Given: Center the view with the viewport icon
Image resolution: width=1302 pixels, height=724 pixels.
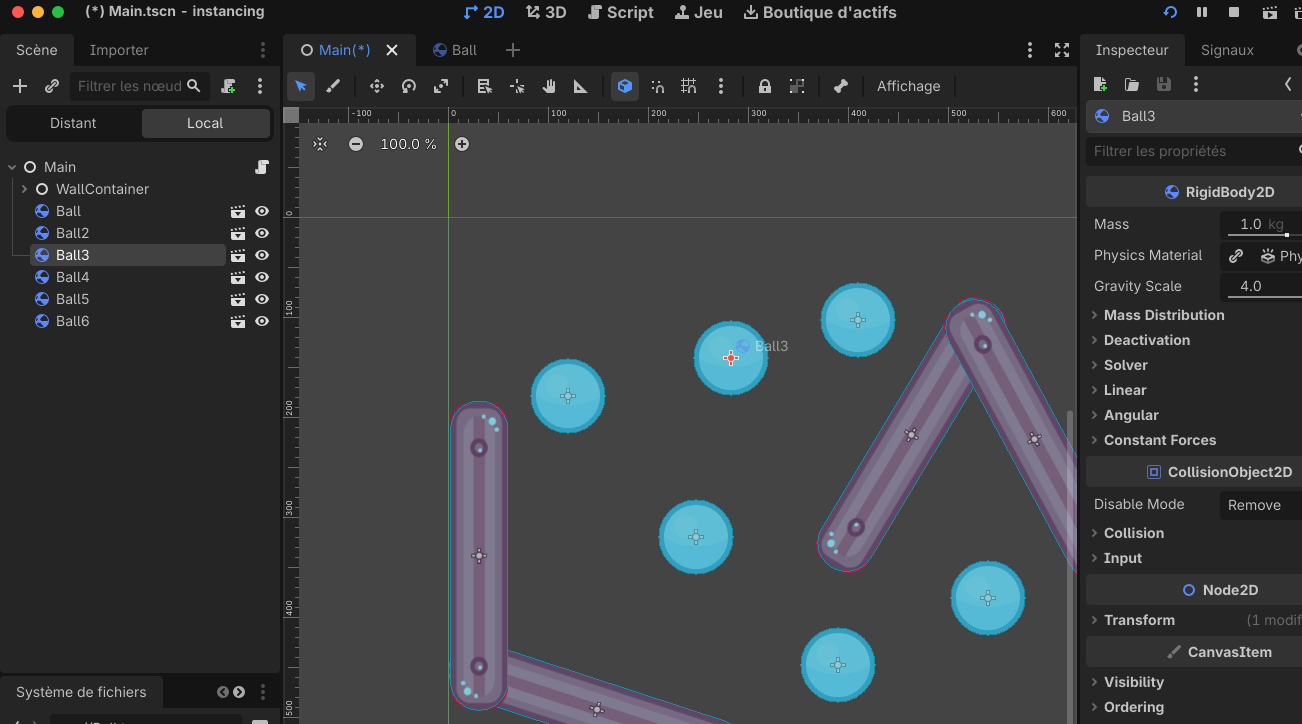Looking at the screenshot, I should (x=320, y=144).
